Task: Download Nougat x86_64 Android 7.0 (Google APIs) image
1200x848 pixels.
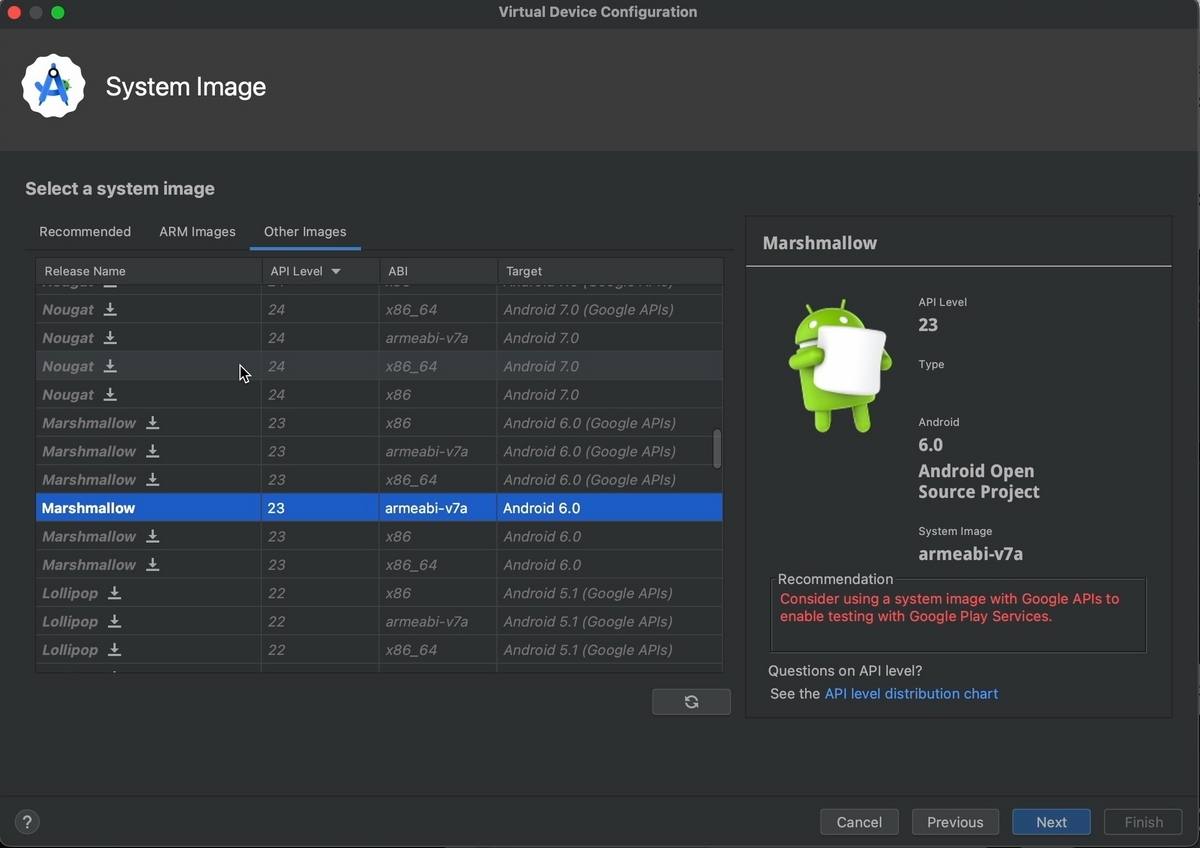Action: point(110,310)
